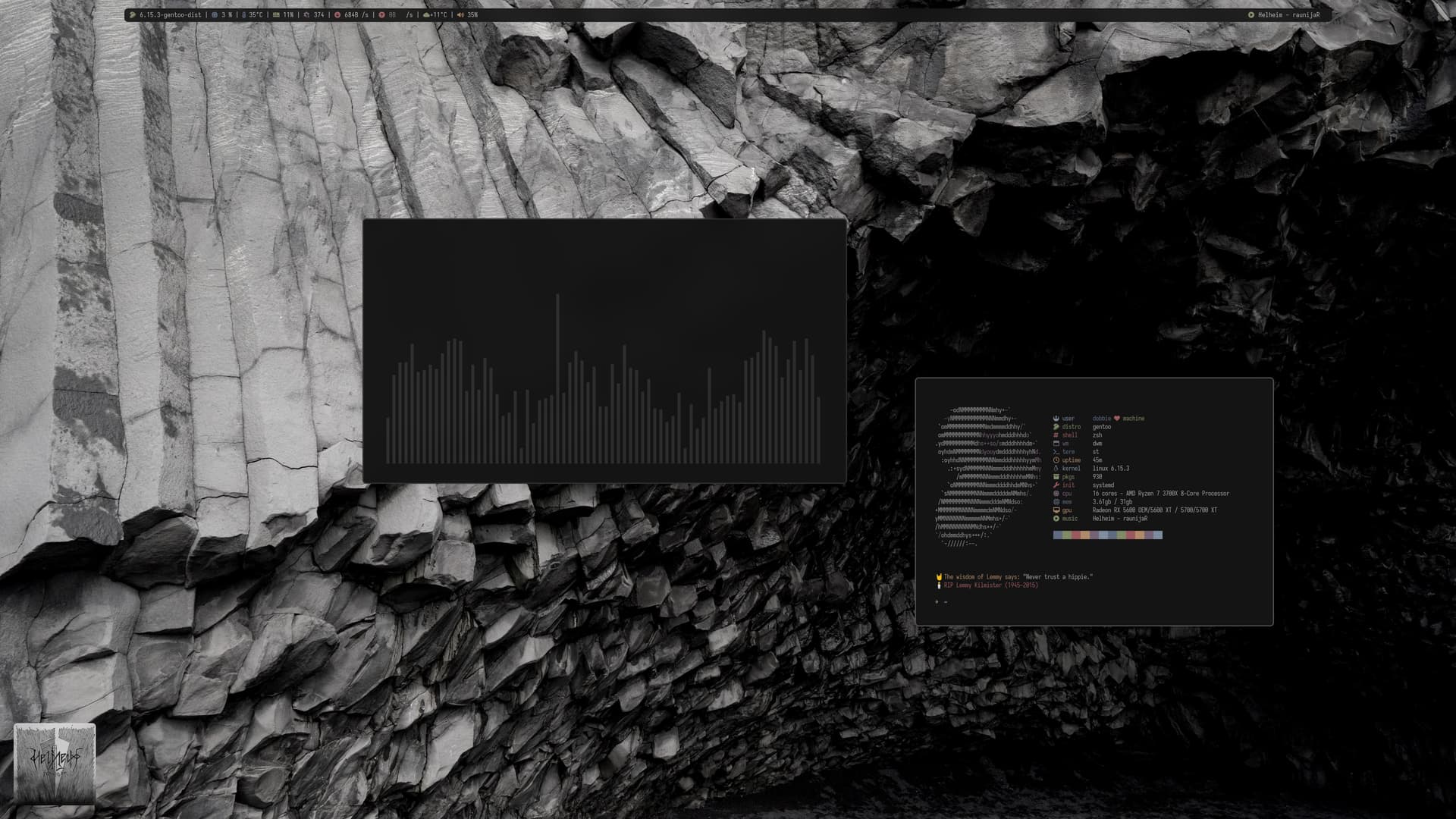Click the memory usage icon showing 11%

[276, 15]
